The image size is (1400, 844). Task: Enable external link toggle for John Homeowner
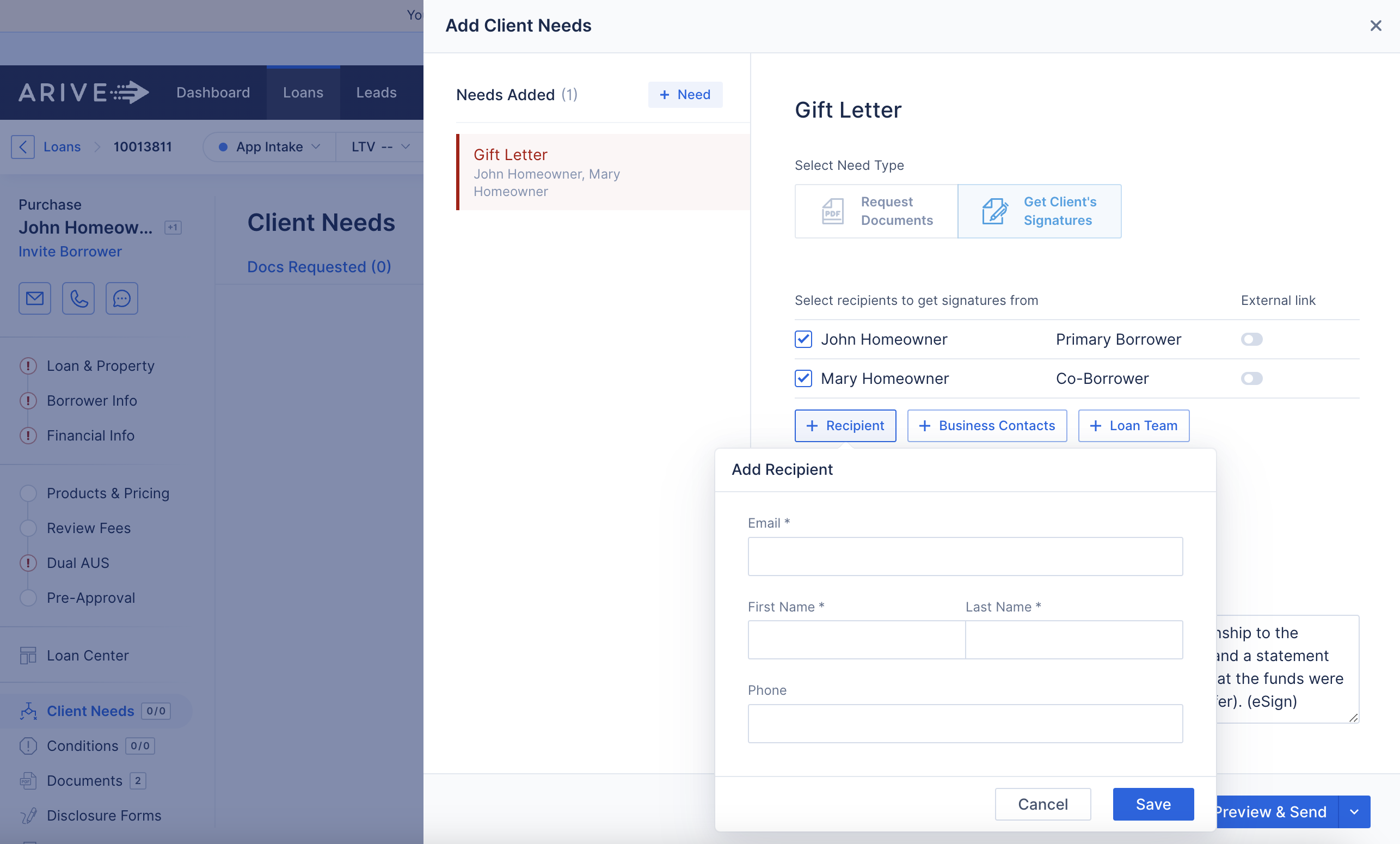[x=1251, y=339]
